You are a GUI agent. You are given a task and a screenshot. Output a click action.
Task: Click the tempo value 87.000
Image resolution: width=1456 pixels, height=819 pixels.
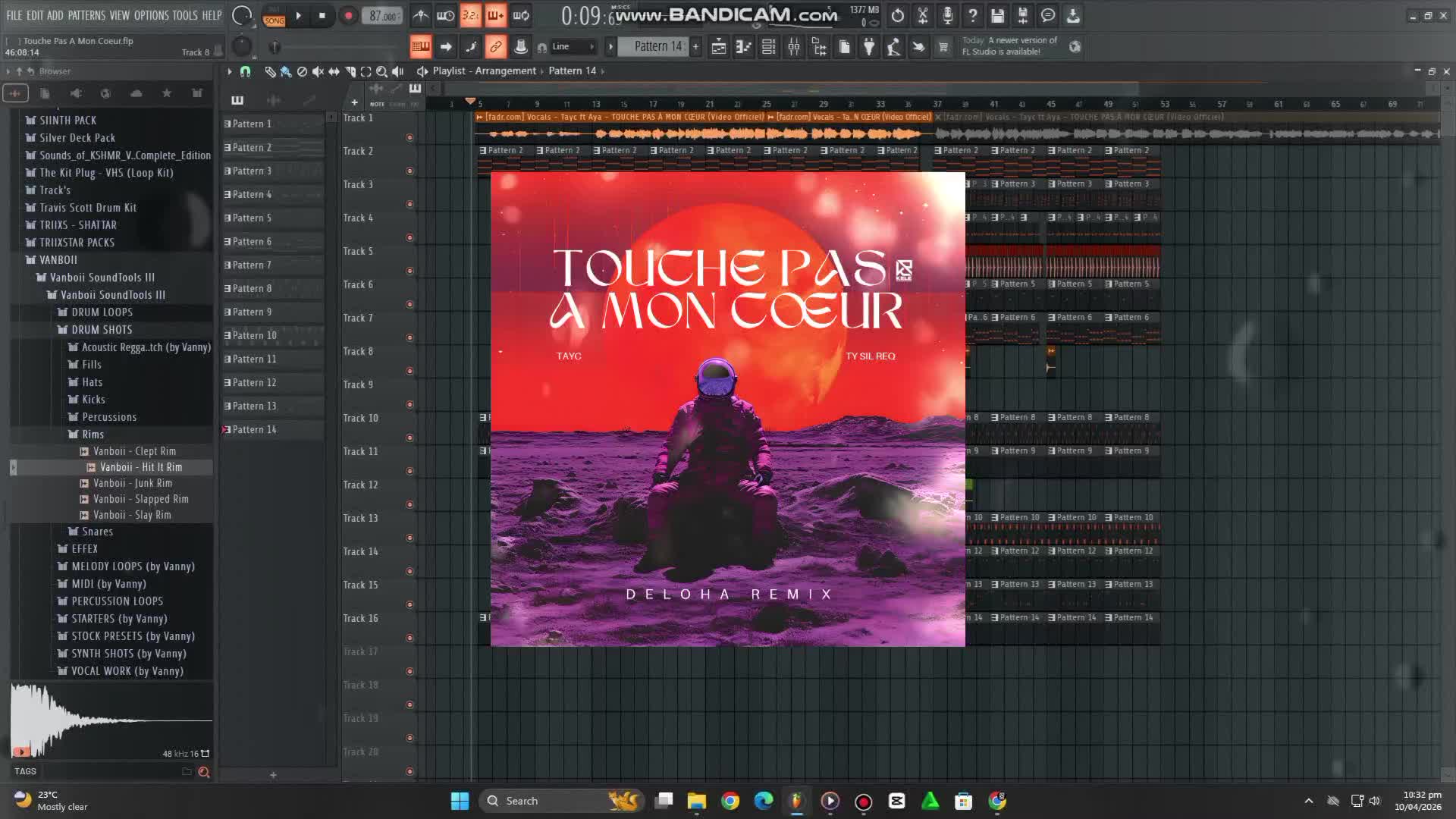[x=383, y=16]
